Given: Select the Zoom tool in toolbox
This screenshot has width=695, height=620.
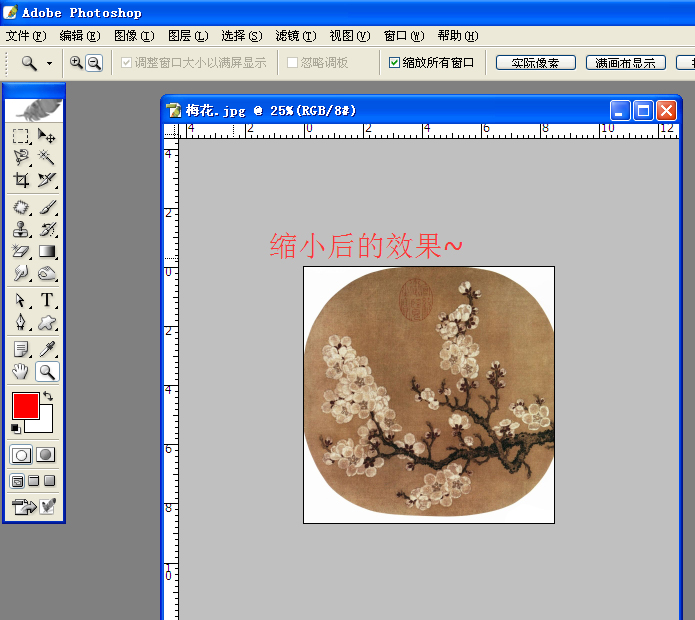Looking at the screenshot, I should [x=47, y=372].
